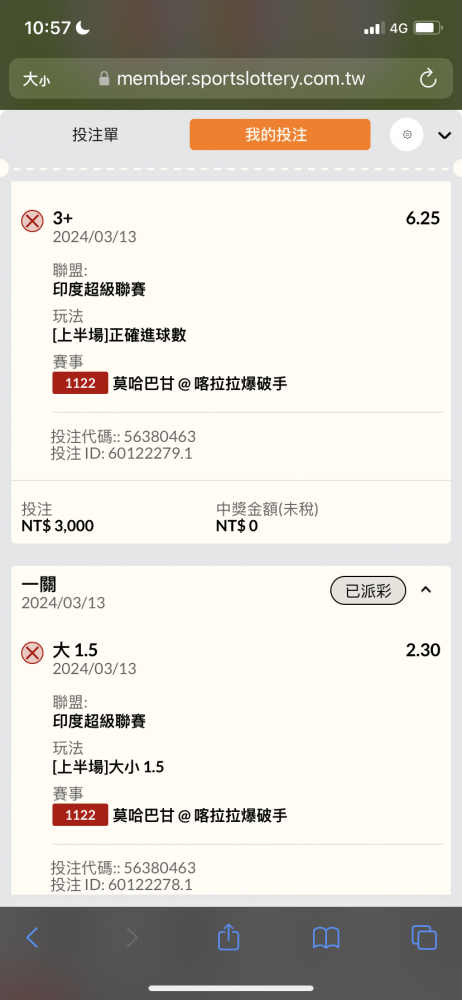The height and width of the screenshot is (1000, 462).
Task: Show all Safari tabs
Action: point(424,937)
